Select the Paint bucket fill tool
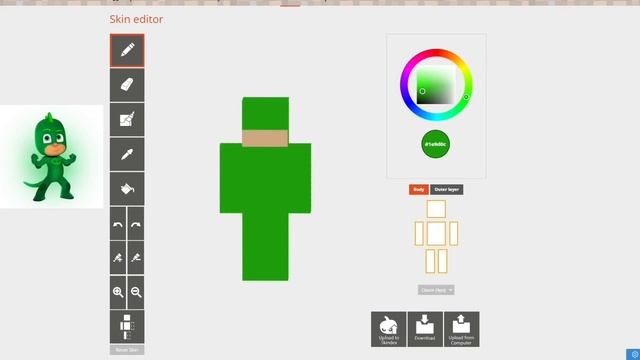This screenshot has height=360, width=640. click(127, 189)
